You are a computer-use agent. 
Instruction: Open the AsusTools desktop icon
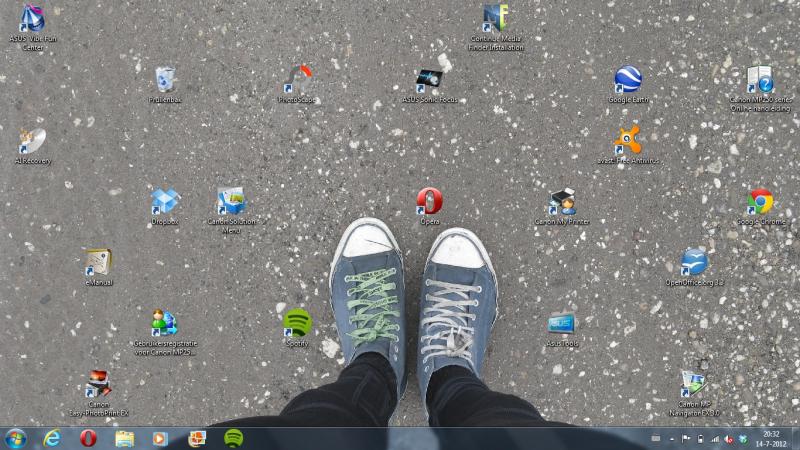click(562, 329)
